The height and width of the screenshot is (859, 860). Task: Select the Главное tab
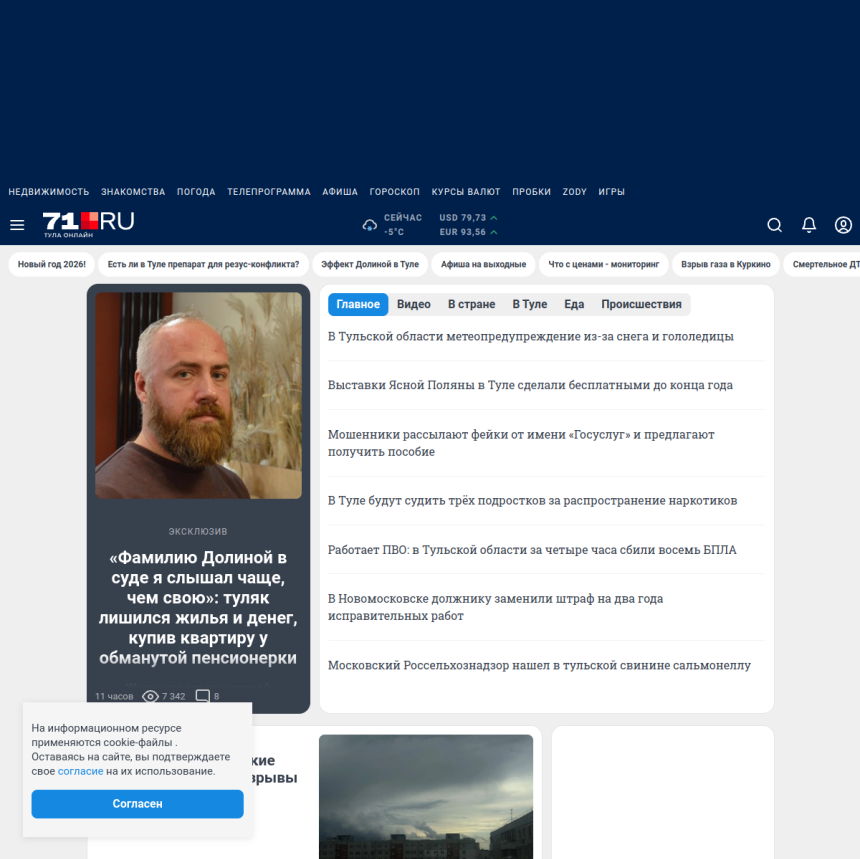tap(358, 304)
